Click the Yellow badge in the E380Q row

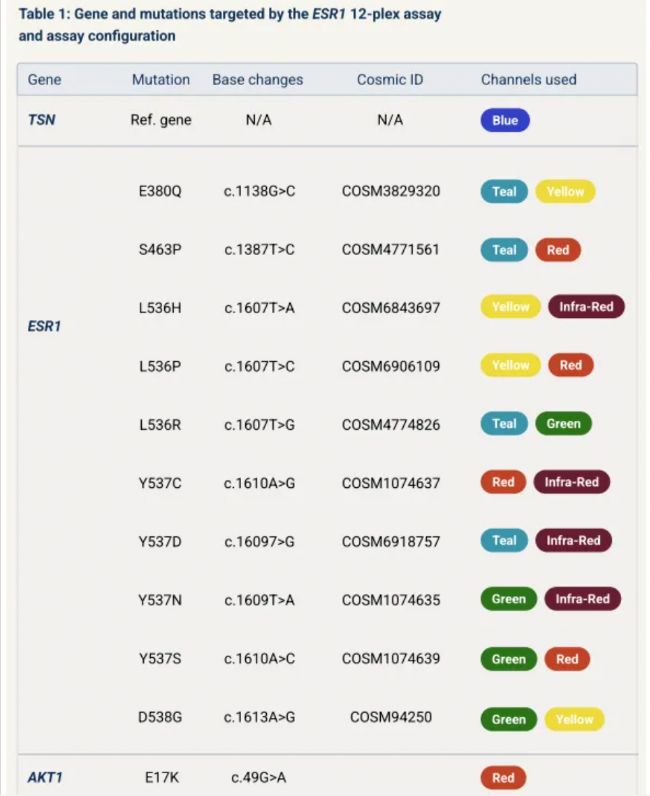565,191
